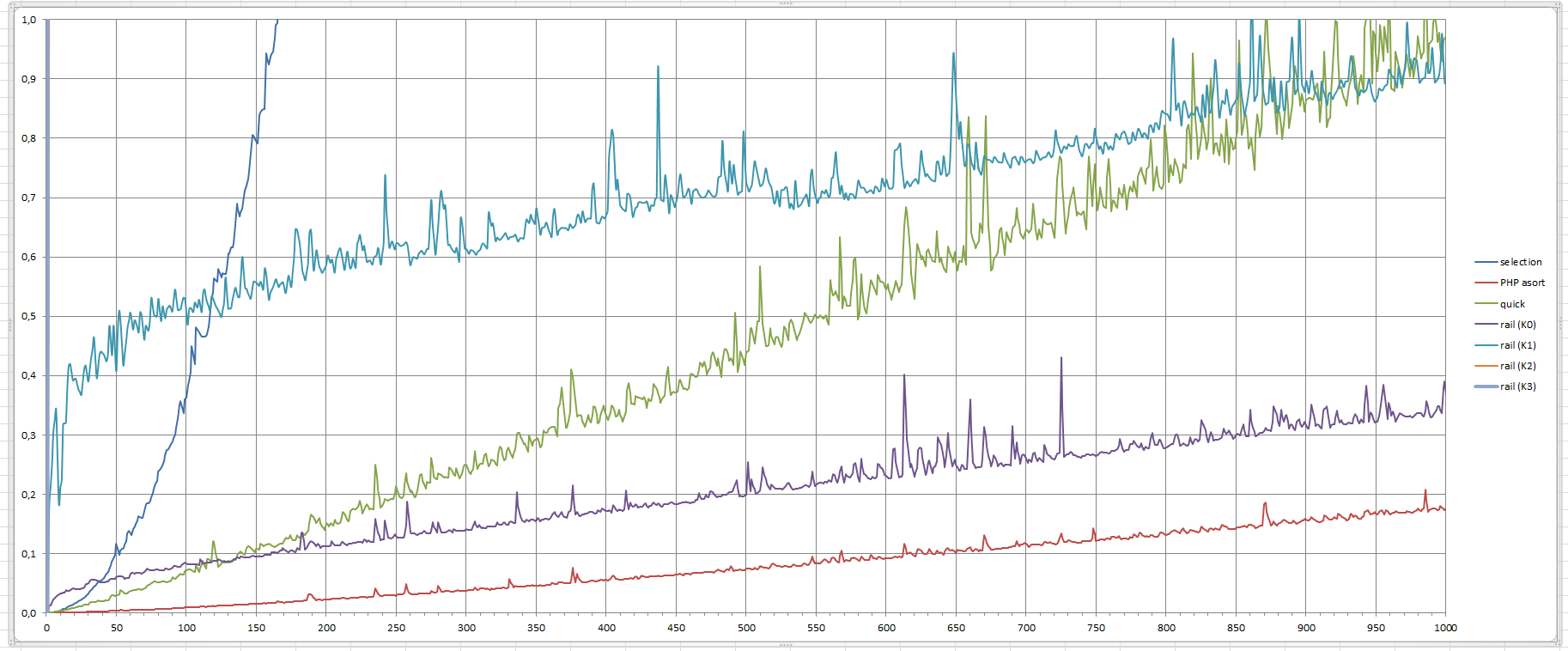Screen dimensions: 1568x651
Task: Click the vertical axis label 1,0
Action: pos(29,20)
